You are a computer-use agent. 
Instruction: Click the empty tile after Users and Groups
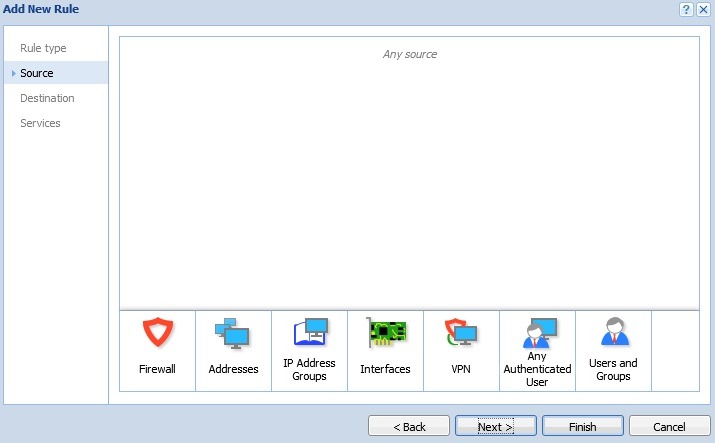pos(675,350)
